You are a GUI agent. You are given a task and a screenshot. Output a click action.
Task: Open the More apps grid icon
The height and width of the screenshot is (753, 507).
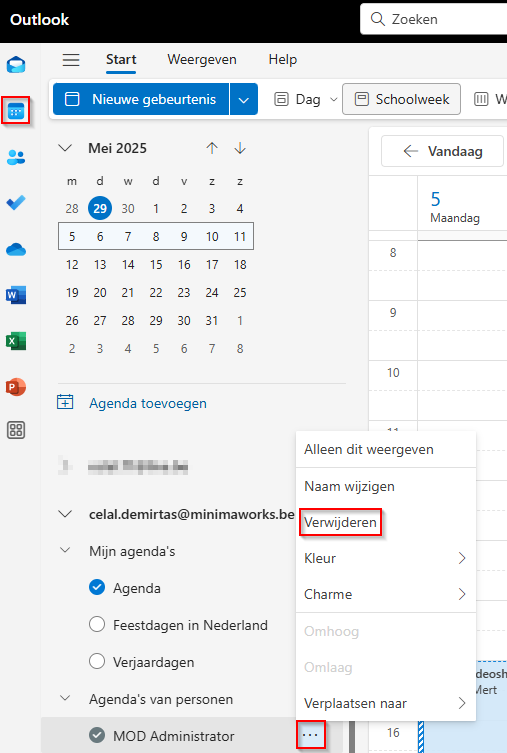(16, 430)
